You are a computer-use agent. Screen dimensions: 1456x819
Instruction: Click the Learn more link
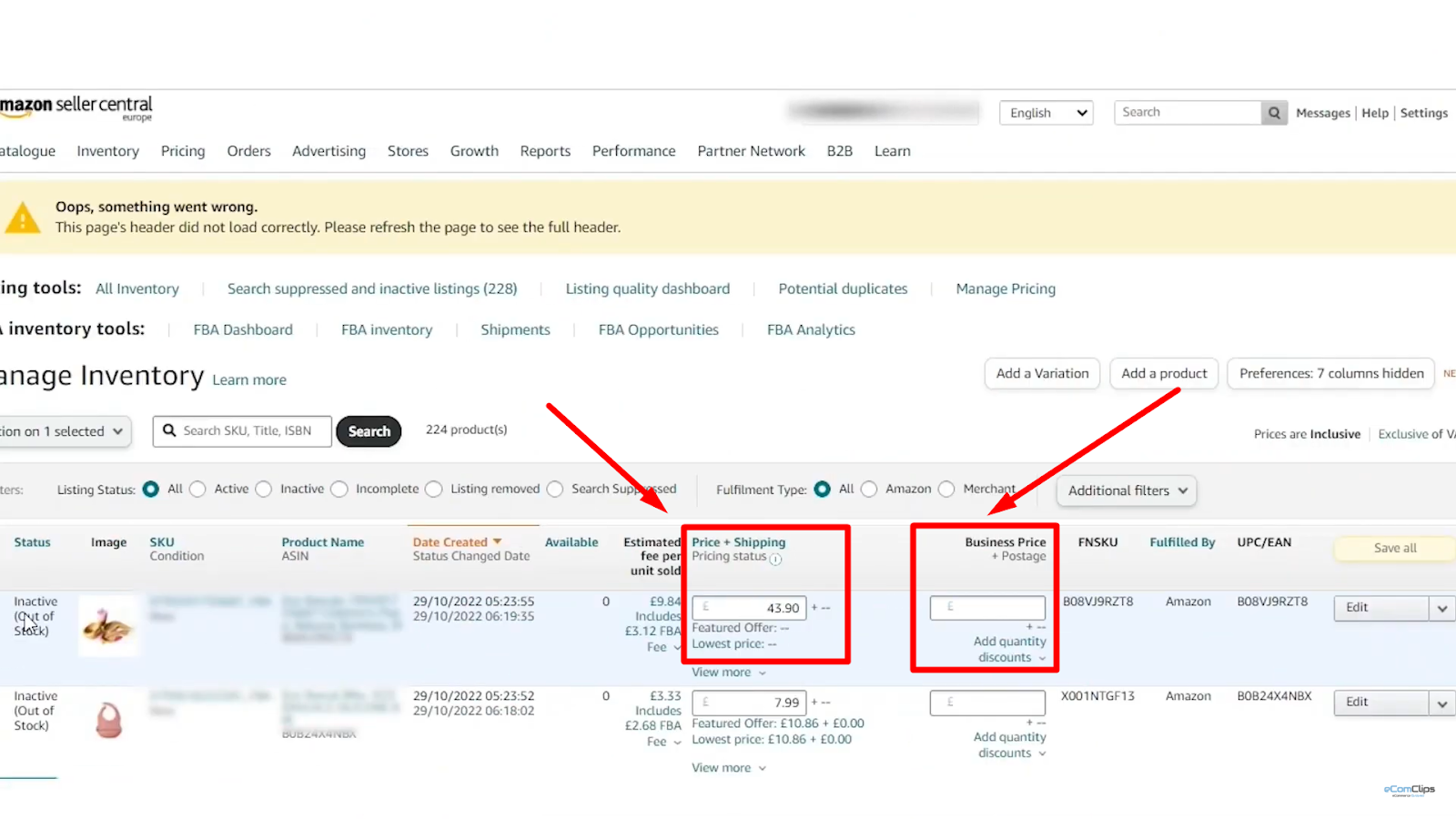pyautogui.click(x=249, y=380)
